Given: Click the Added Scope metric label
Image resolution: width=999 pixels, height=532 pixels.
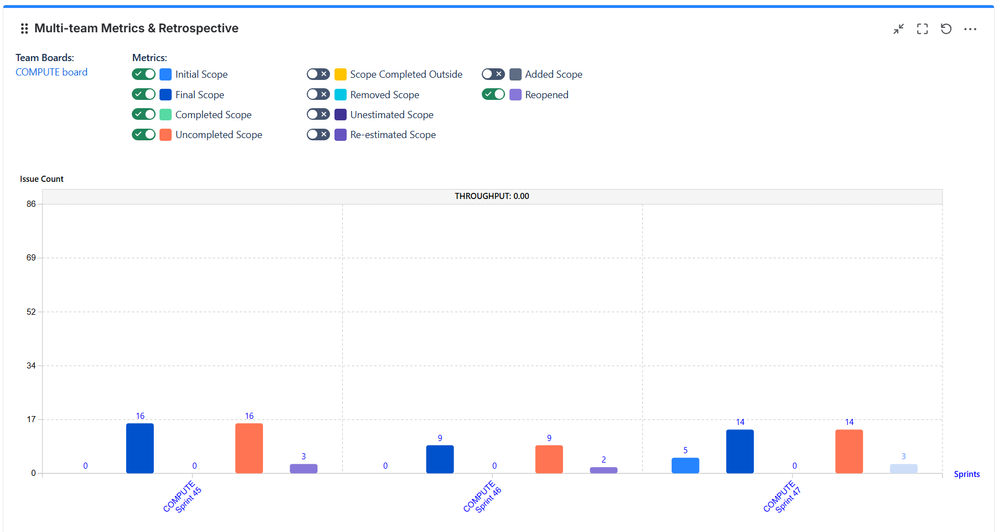Looking at the screenshot, I should (x=554, y=75).
